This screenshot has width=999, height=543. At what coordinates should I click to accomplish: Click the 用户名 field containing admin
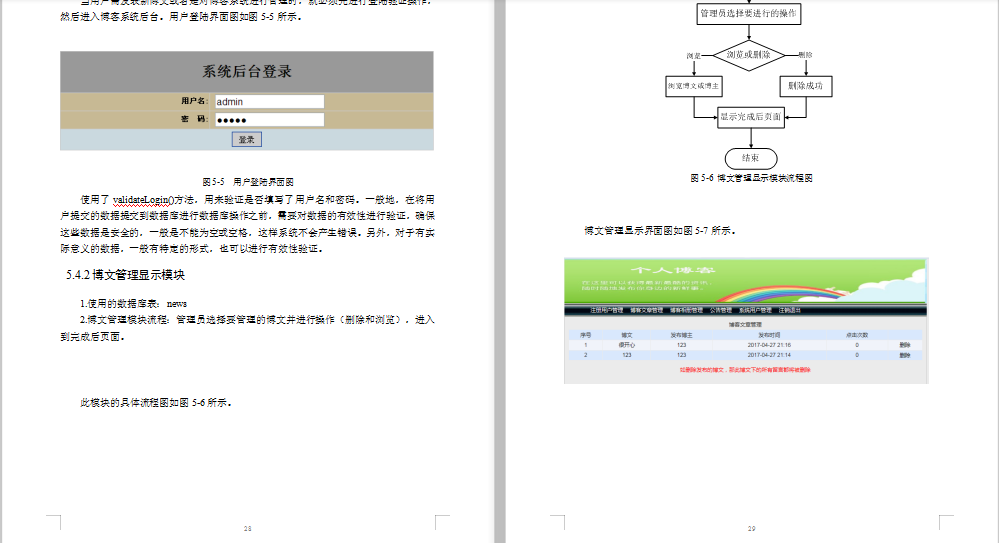pyautogui.click(x=269, y=101)
